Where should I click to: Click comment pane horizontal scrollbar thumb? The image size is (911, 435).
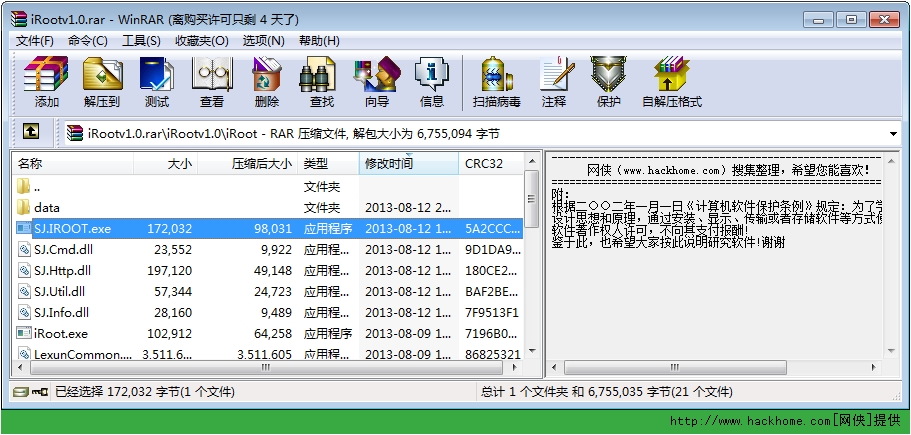click(675, 367)
